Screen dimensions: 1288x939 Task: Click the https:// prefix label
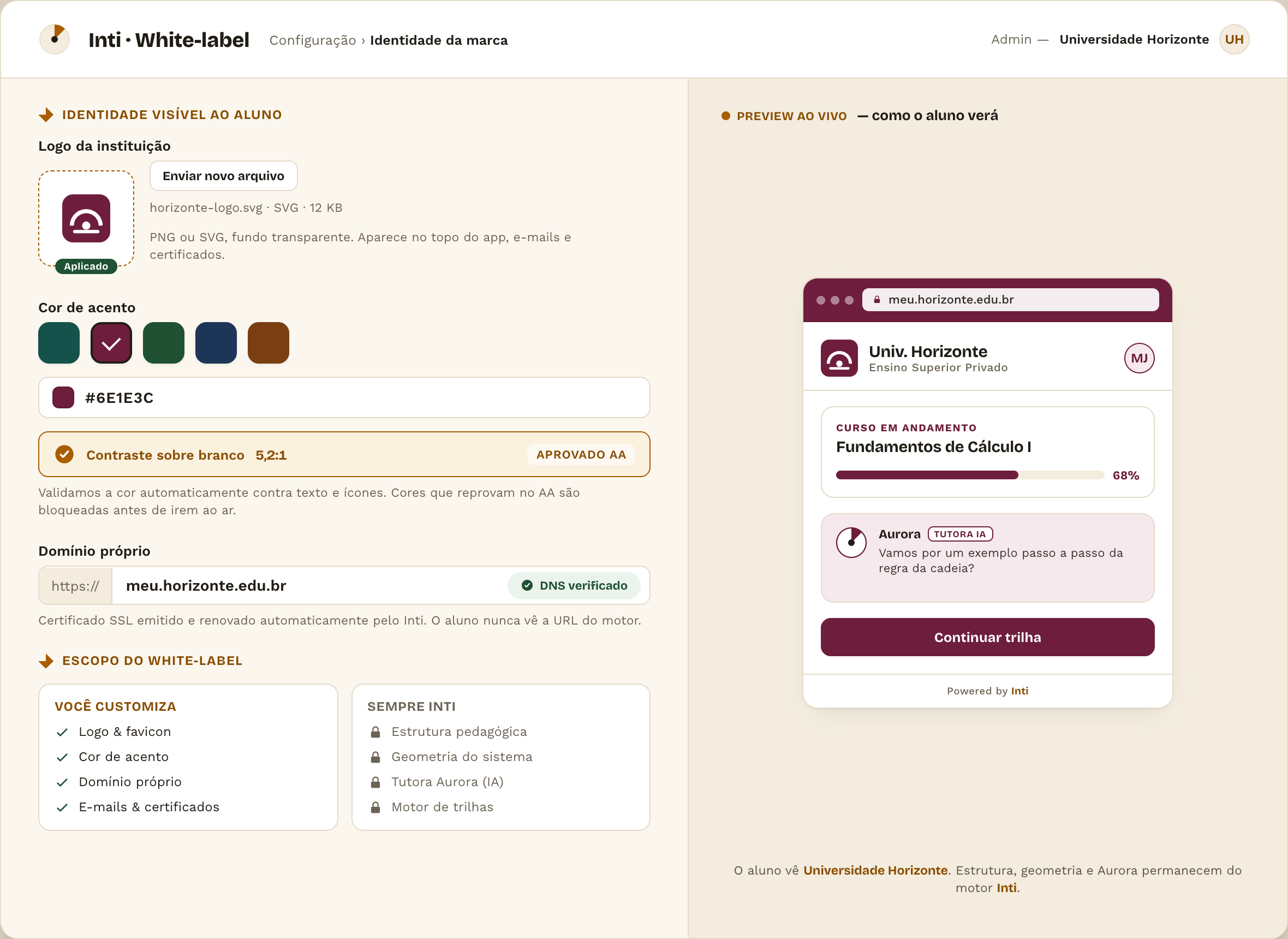[75, 585]
